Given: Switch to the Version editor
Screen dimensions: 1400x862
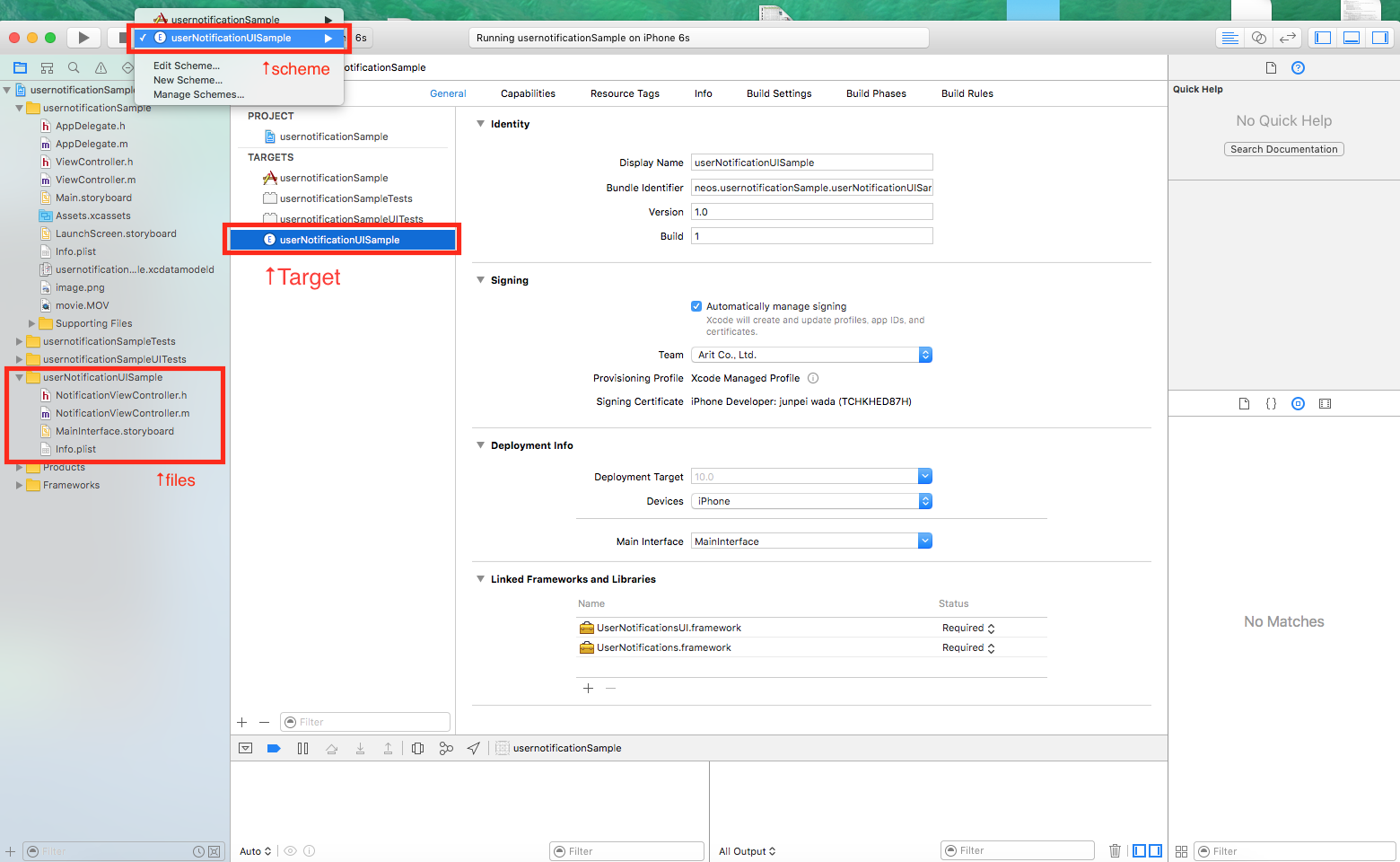Looking at the screenshot, I should point(1288,38).
